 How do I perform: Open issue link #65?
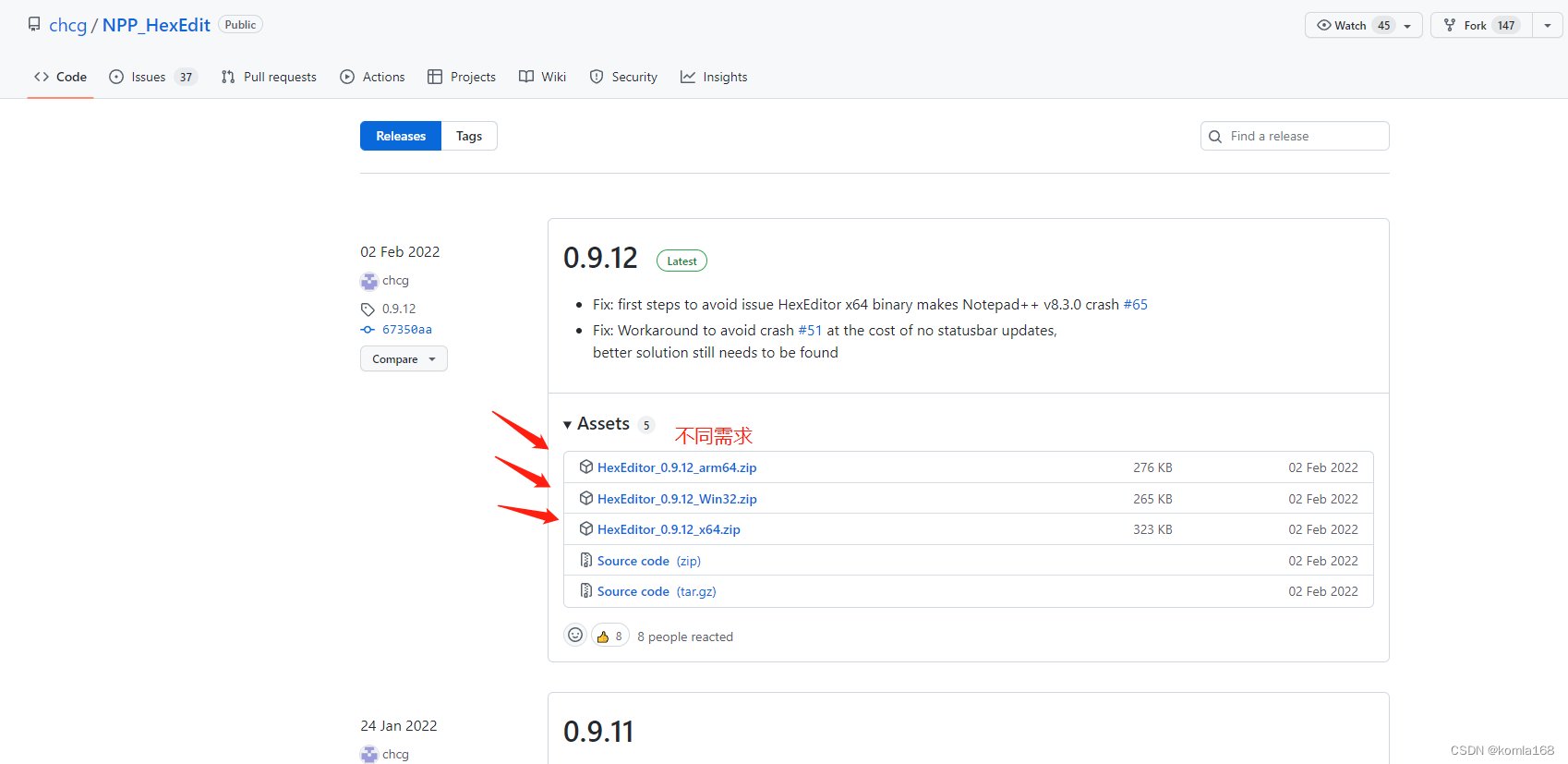(x=1135, y=305)
